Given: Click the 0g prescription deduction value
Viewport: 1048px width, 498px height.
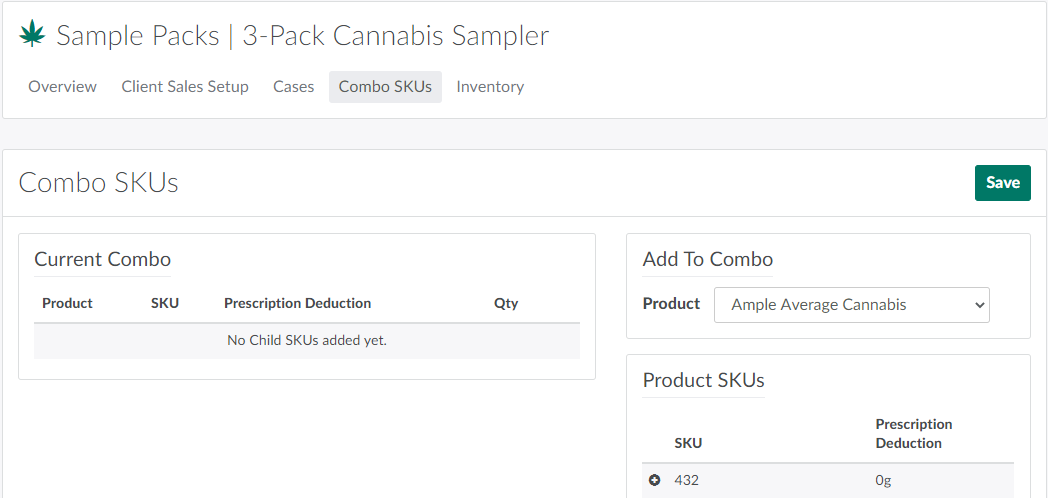Looking at the screenshot, I should pos(883,480).
